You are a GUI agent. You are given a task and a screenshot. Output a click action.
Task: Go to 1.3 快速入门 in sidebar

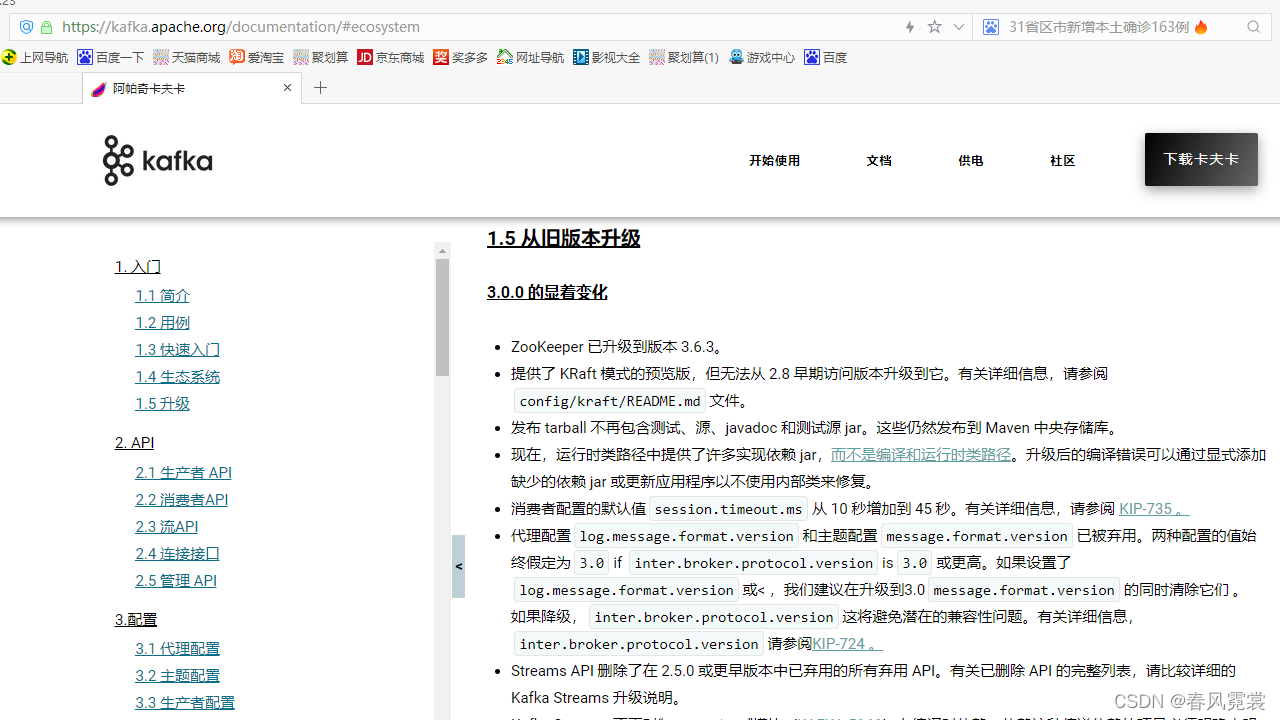(x=178, y=349)
